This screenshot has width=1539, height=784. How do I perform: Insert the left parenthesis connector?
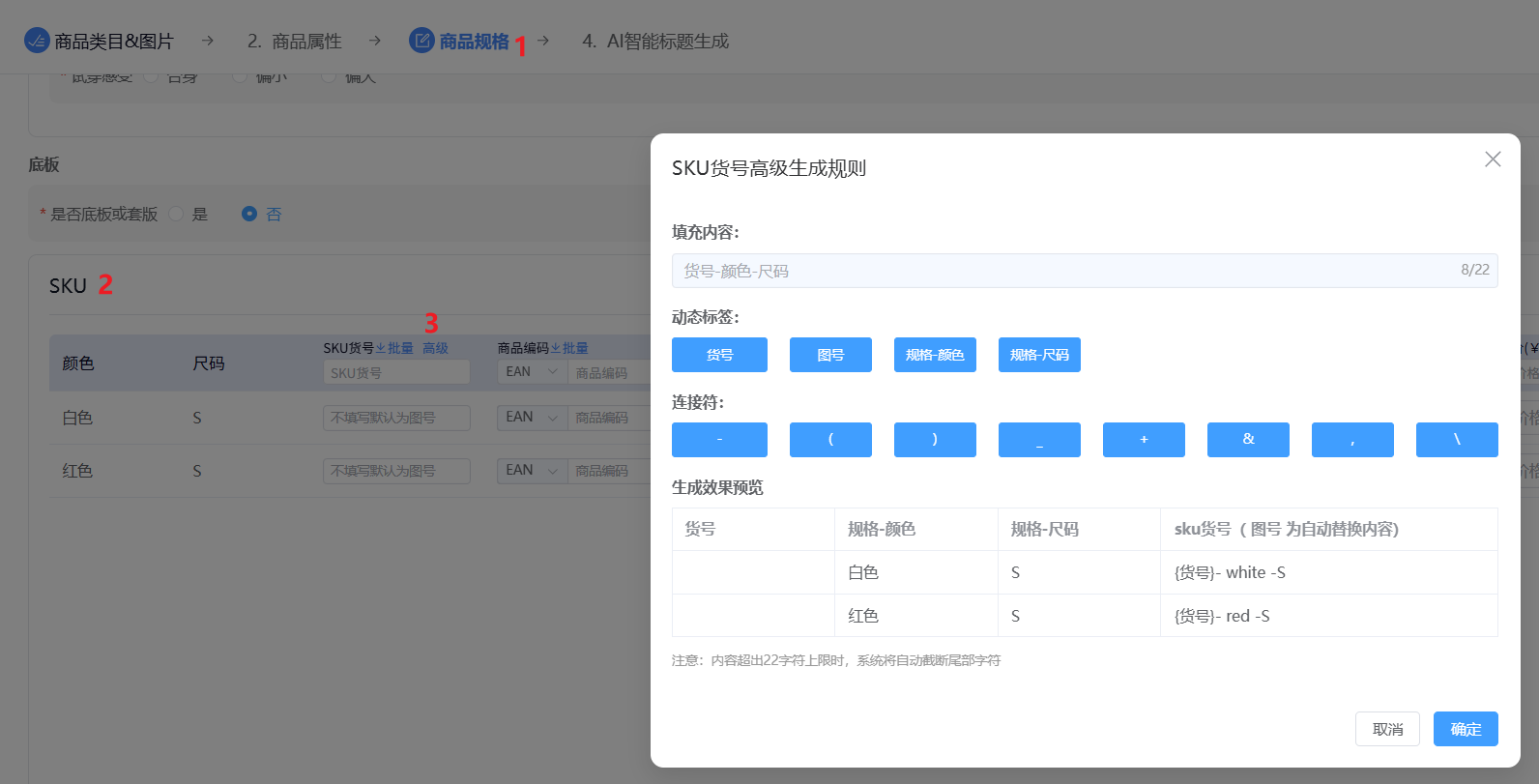pos(830,440)
